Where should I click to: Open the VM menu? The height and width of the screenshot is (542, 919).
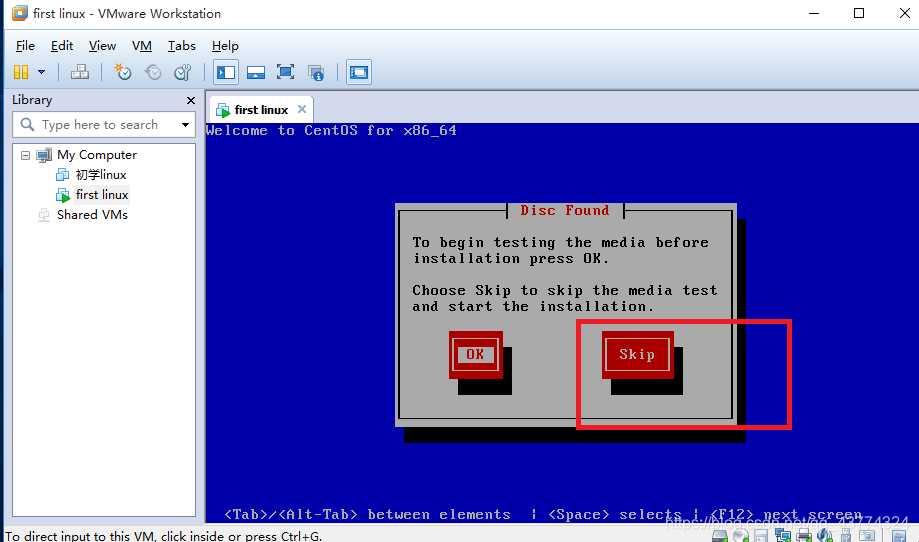pos(142,46)
